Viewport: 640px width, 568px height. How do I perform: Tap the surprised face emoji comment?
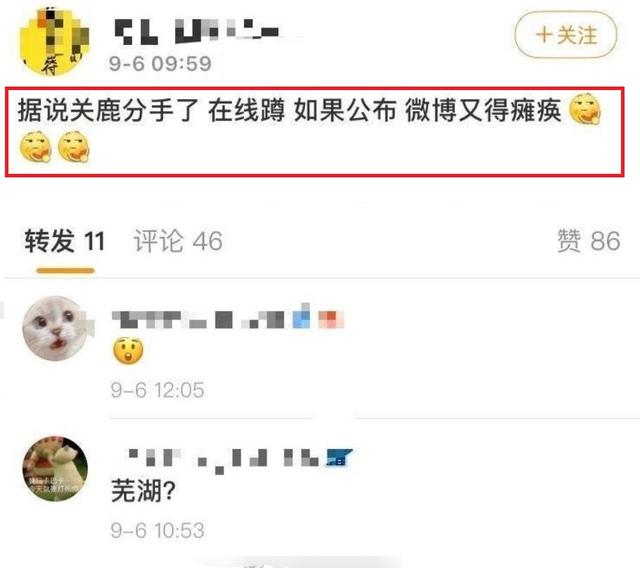[128, 350]
